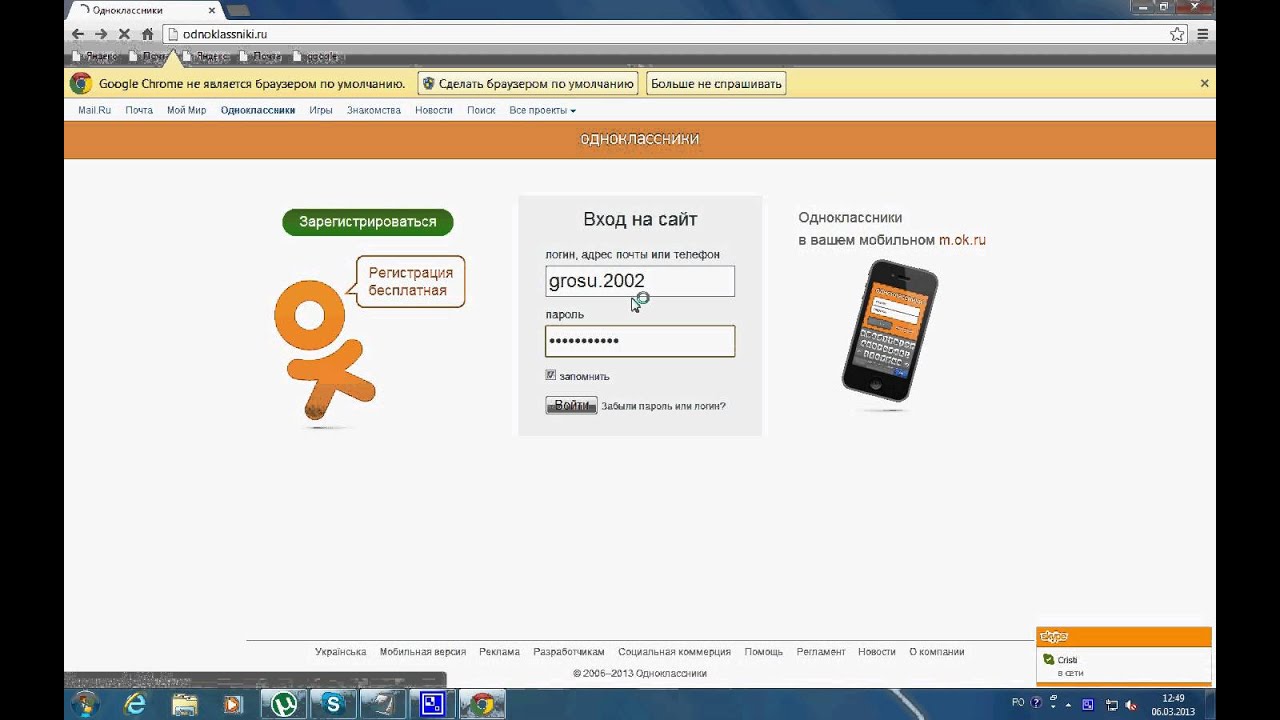Open Windows Explorer folder in taskbar

pos(184,704)
